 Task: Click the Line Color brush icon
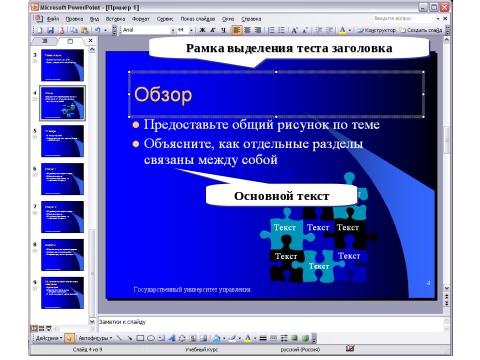(232, 338)
